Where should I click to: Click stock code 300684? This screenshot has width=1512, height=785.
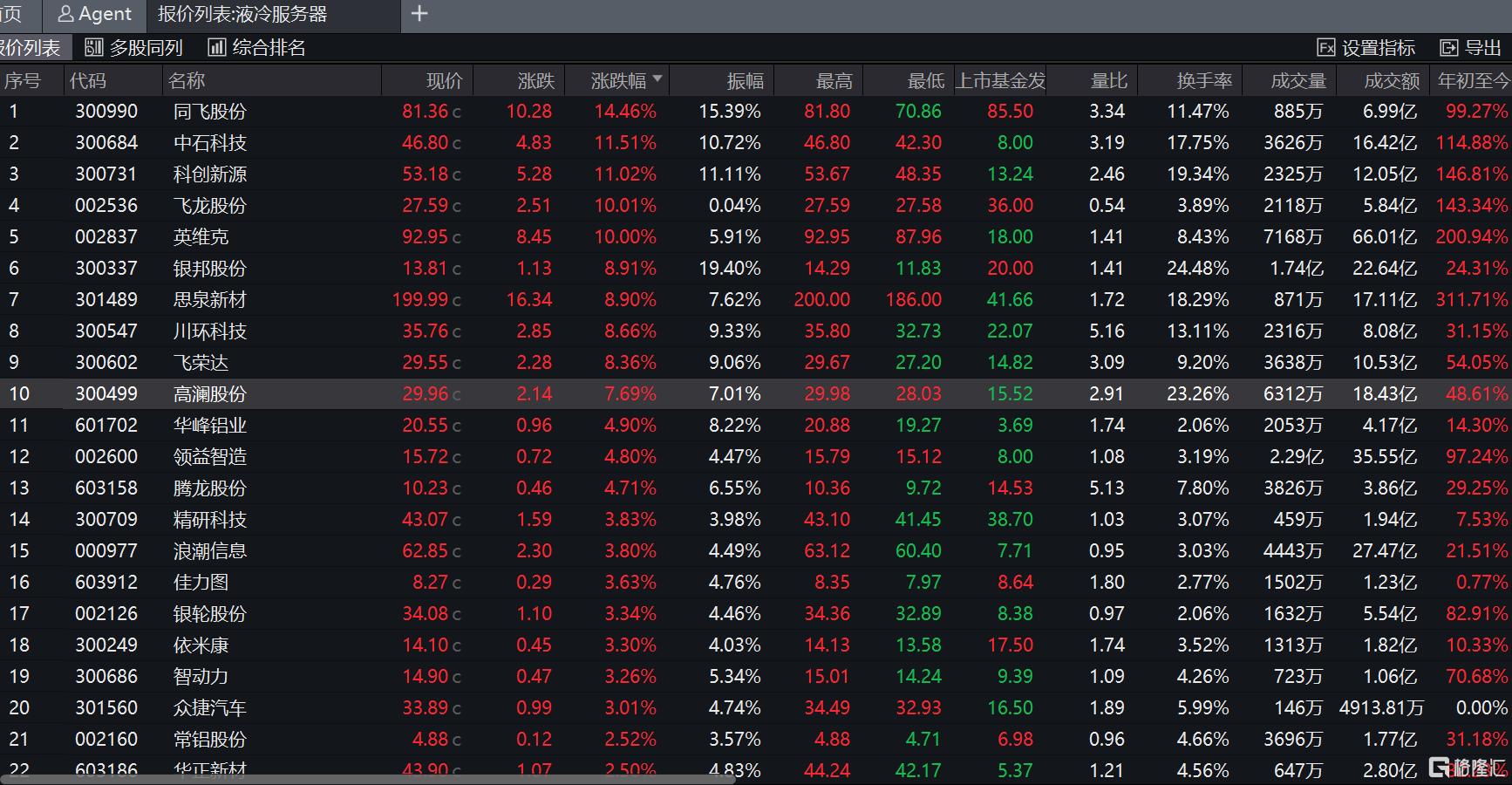pos(106,143)
